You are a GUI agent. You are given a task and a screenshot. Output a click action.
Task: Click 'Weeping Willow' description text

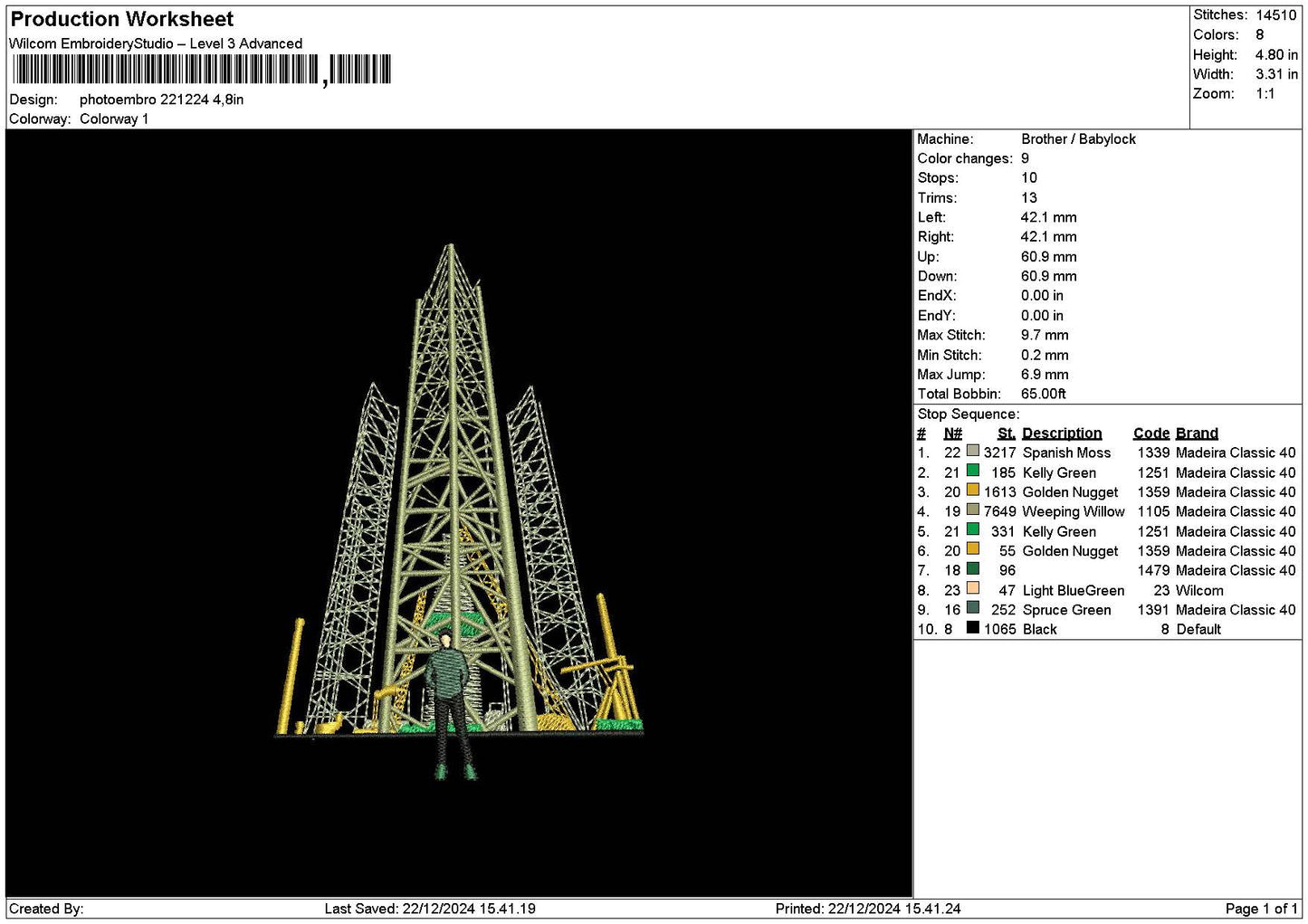click(x=1074, y=511)
